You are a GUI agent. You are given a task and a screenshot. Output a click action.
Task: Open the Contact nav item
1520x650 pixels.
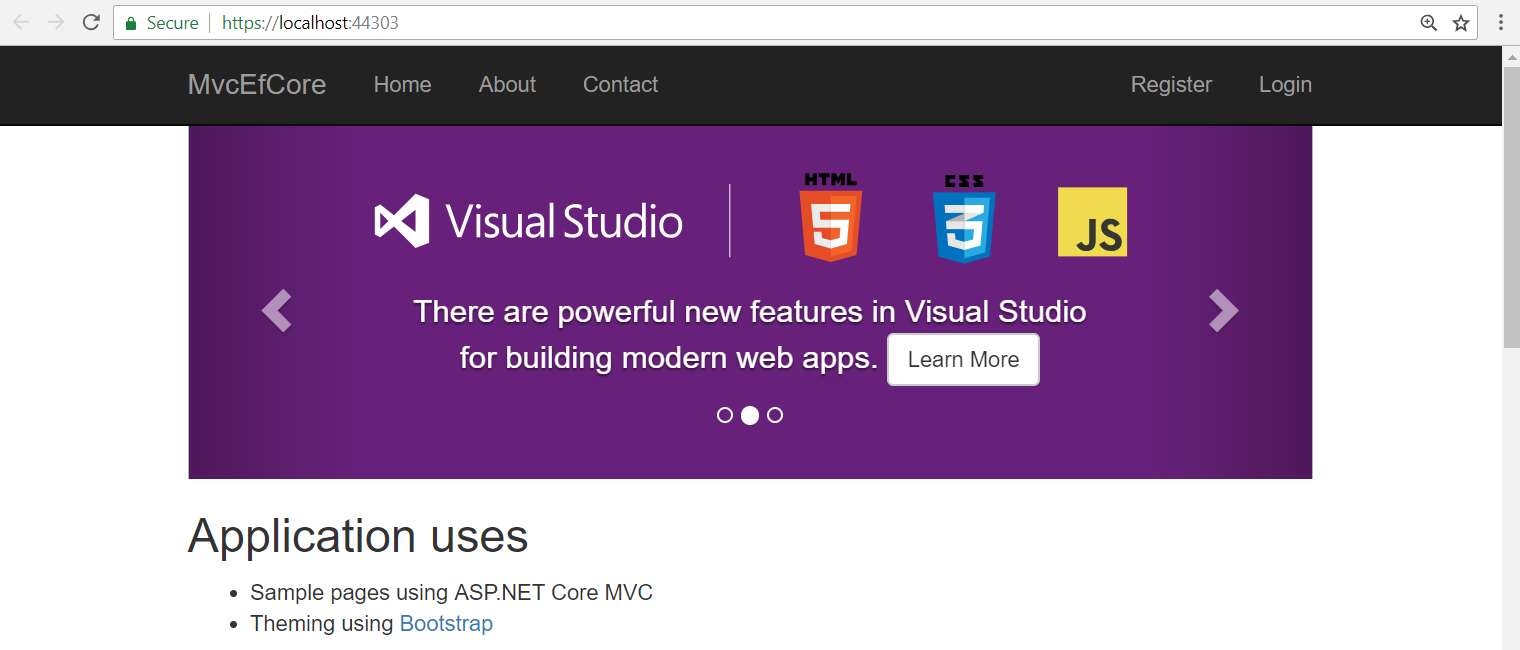621,85
